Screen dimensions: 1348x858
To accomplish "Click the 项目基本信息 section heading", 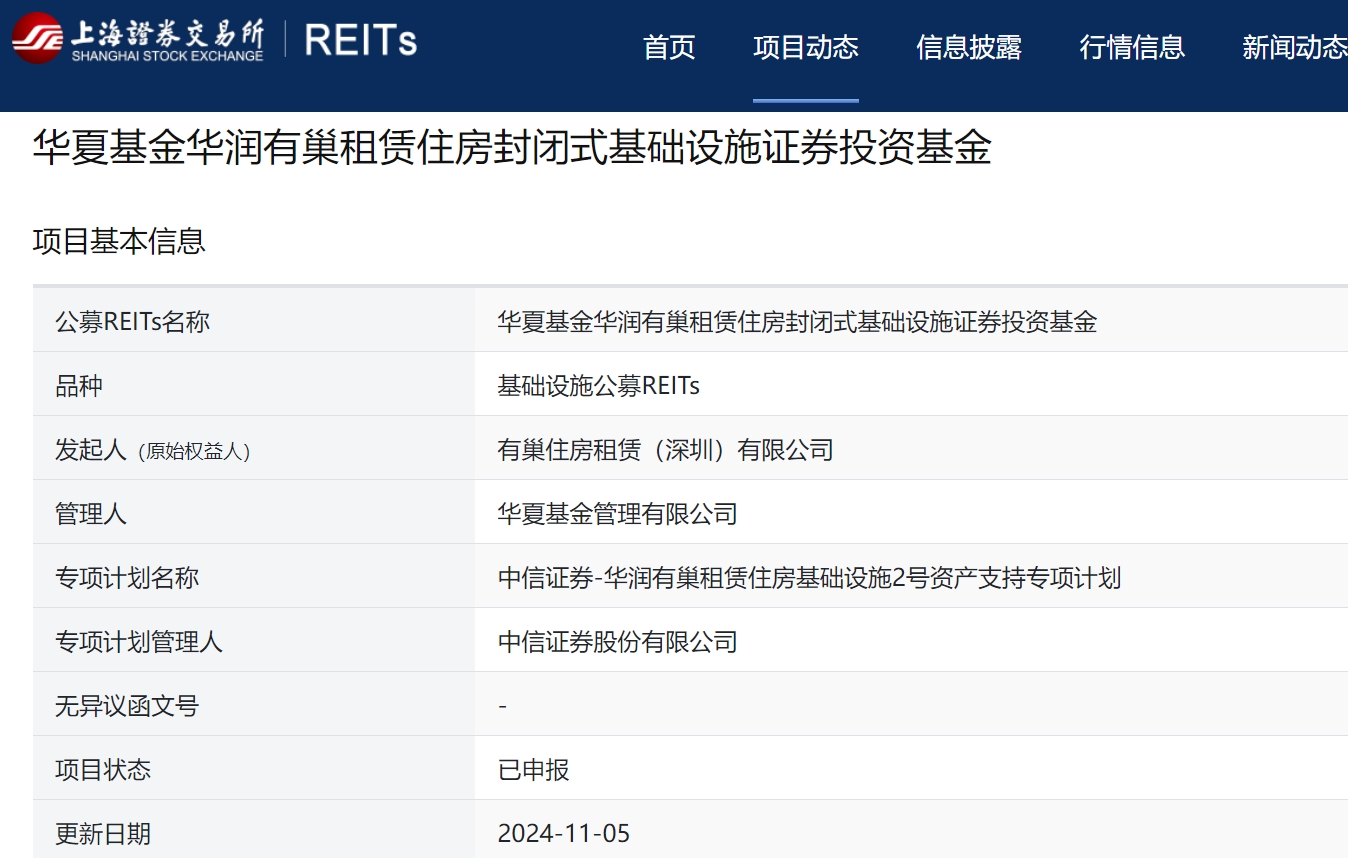I will (119, 241).
